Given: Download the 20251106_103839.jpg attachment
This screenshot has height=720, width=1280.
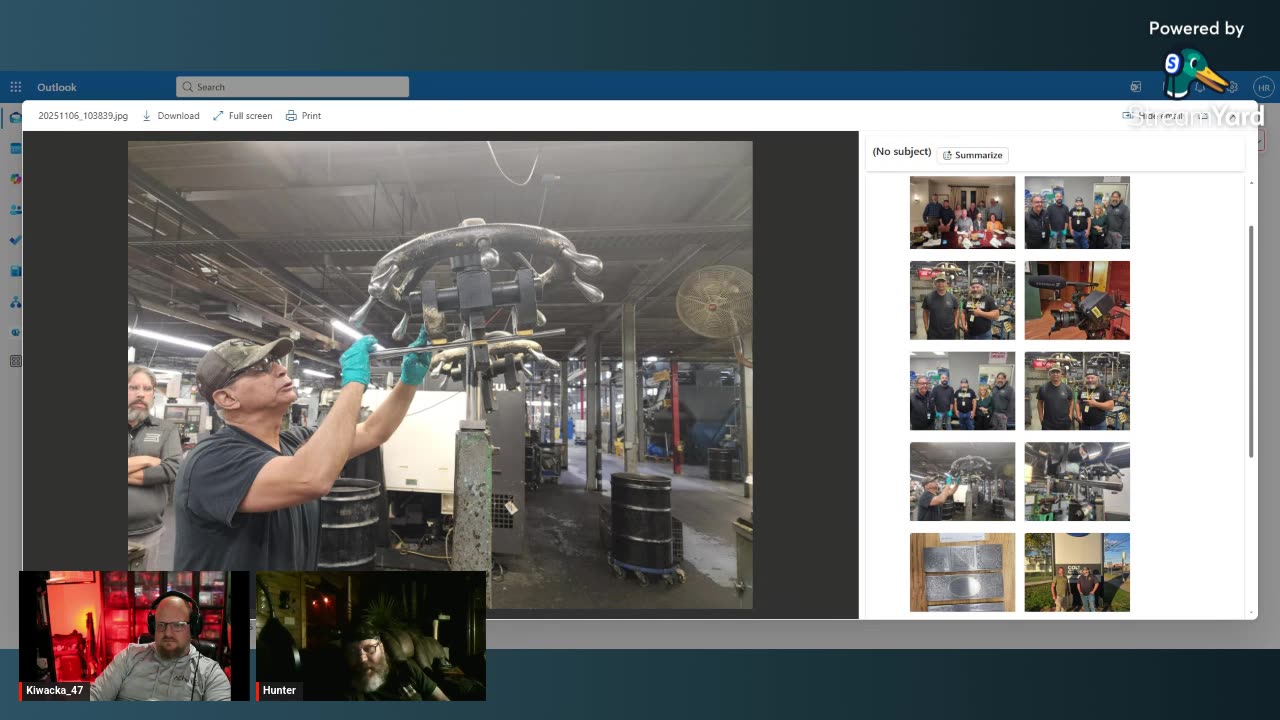Looking at the screenshot, I should click(171, 116).
